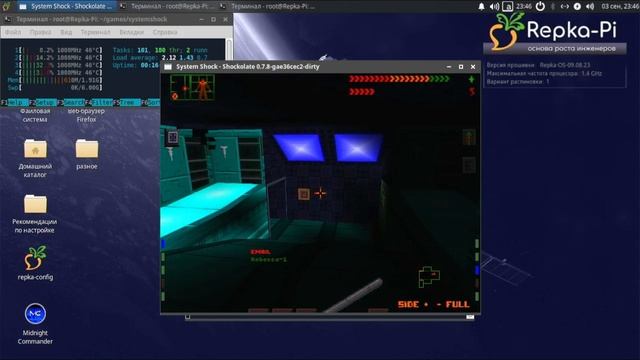Open the Файл menu in terminal window
The height and width of the screenshot is (360, 640).
point(13,32)
